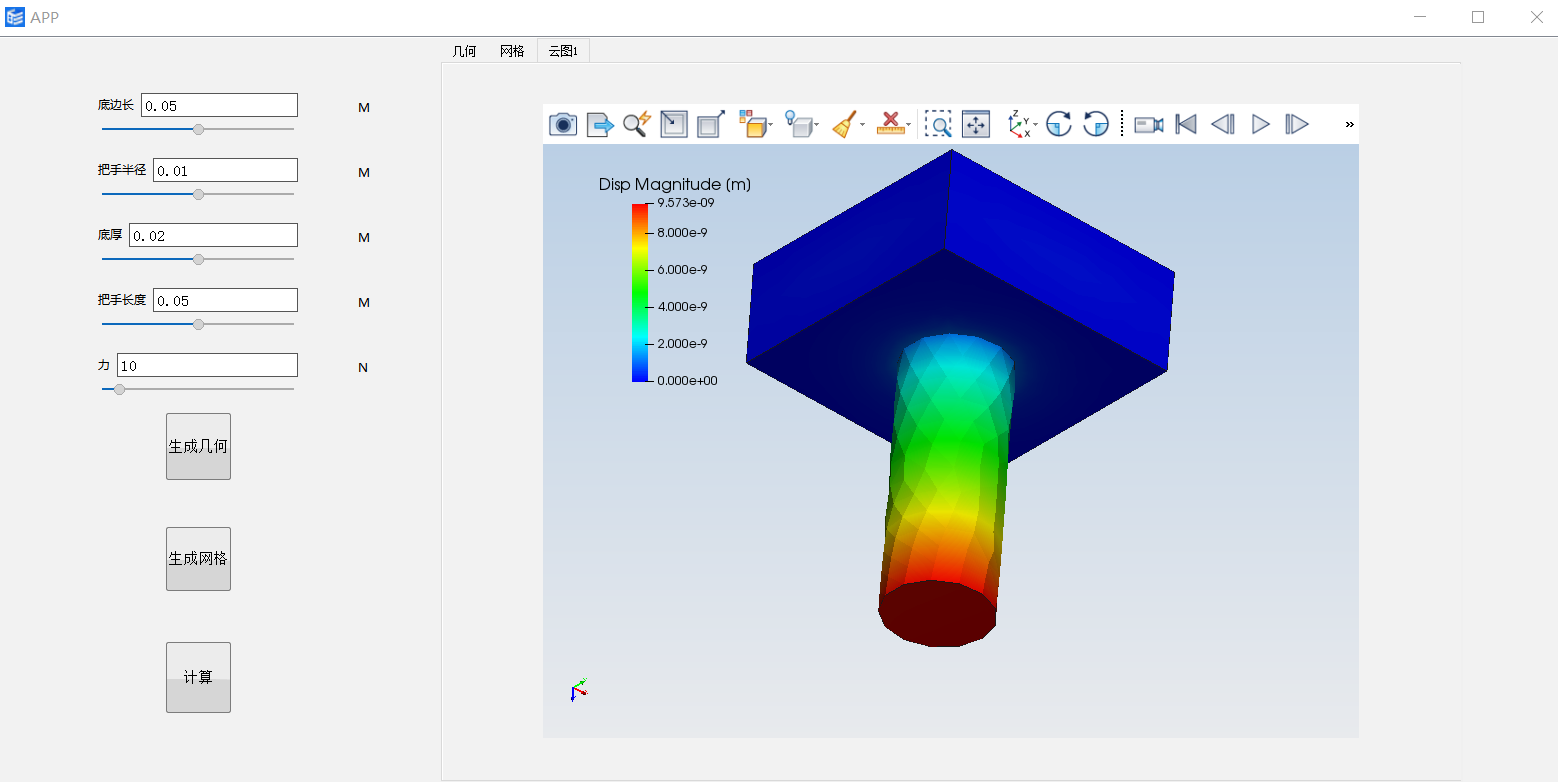This screenshot has height=782, width=1558.
Task: Click the XYZ axes orientation icon
Action: point(1019,124)
